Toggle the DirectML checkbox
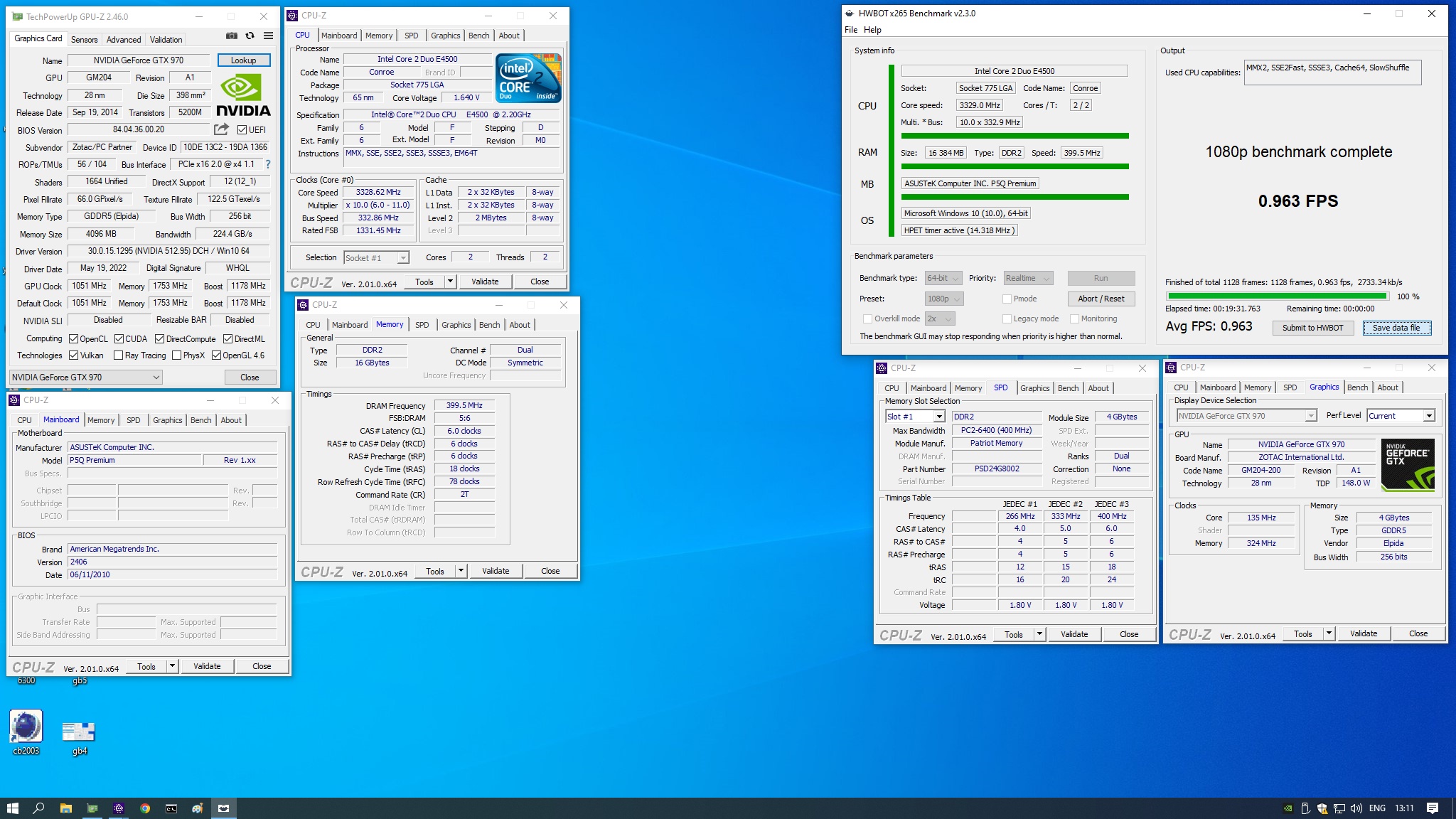Viewport: 1456px width, 819px height. click(228, 338)
